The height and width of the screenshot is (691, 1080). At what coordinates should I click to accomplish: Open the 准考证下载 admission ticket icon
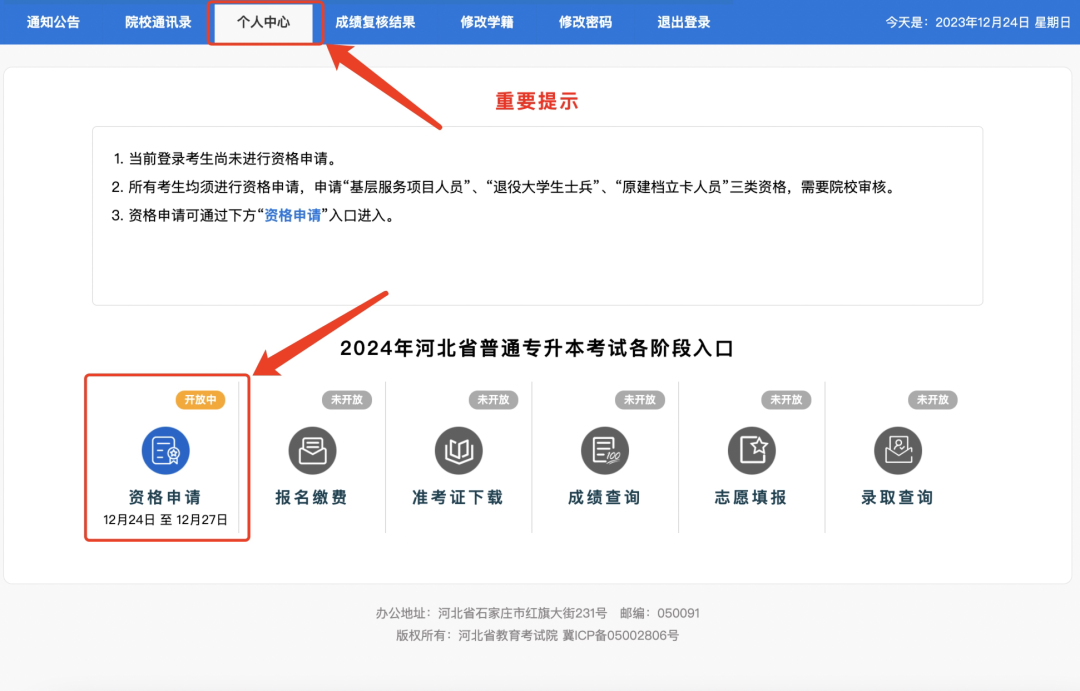[x=458, y=451]
